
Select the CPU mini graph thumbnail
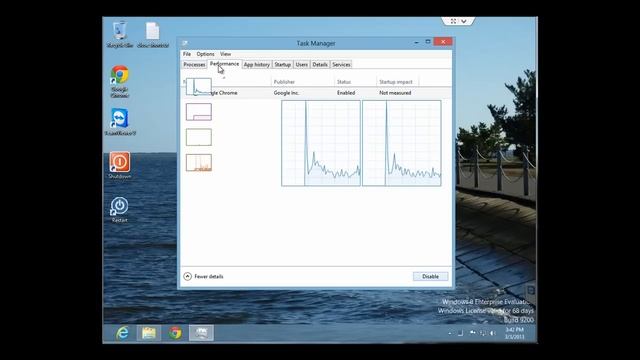[199, 87]
